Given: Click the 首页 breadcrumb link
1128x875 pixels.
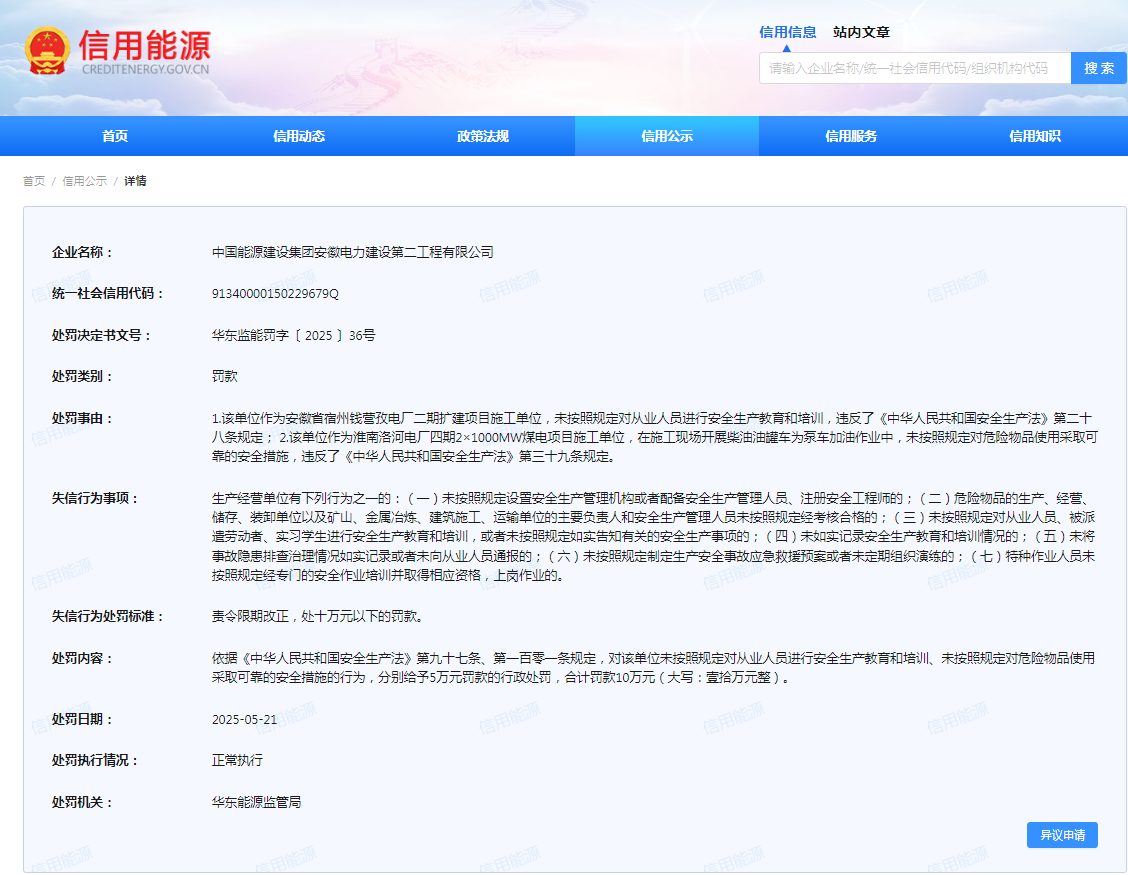Looking at the screenshot, I should (34, 181).
